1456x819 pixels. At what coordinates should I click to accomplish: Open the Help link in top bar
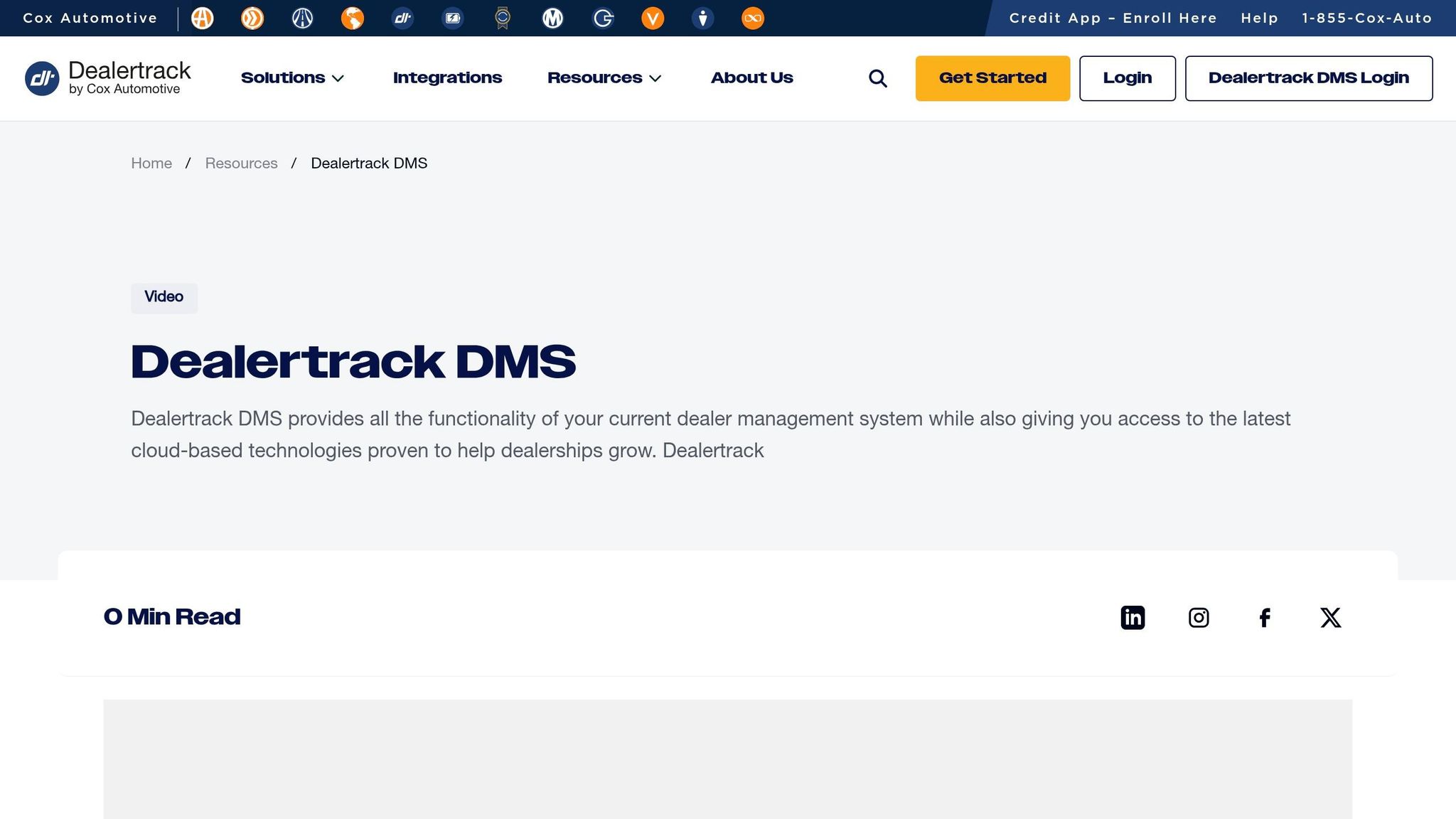pos(1260,18)
